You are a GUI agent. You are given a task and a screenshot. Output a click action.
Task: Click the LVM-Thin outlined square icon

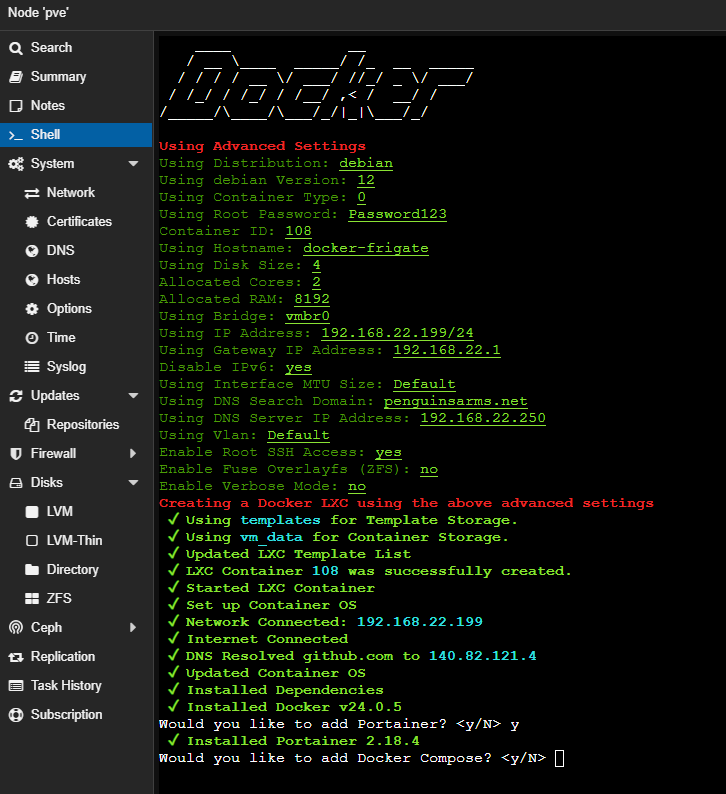(32, 541)
